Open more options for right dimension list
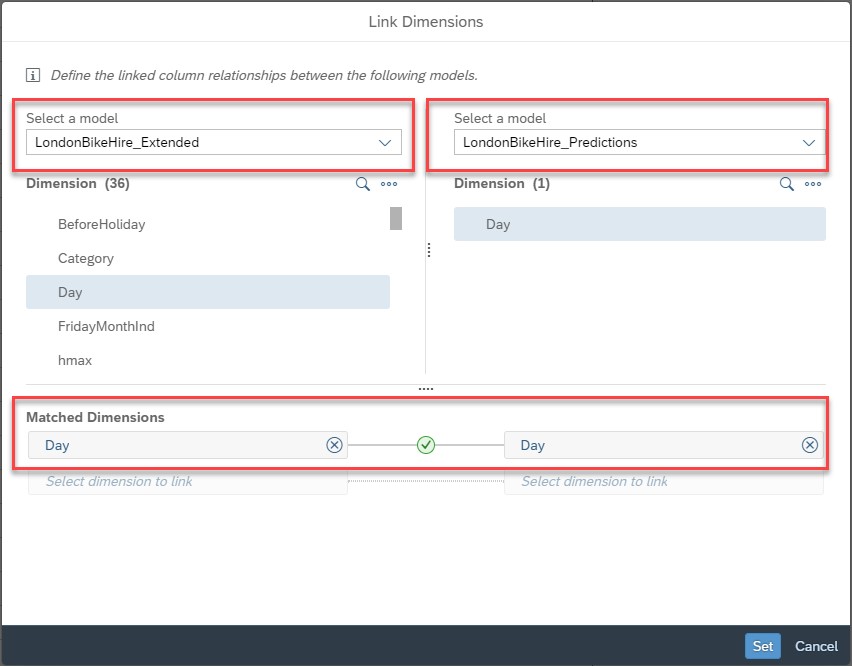Image resolution: width=852 pixels, height=666 pixels. (813, 184)
